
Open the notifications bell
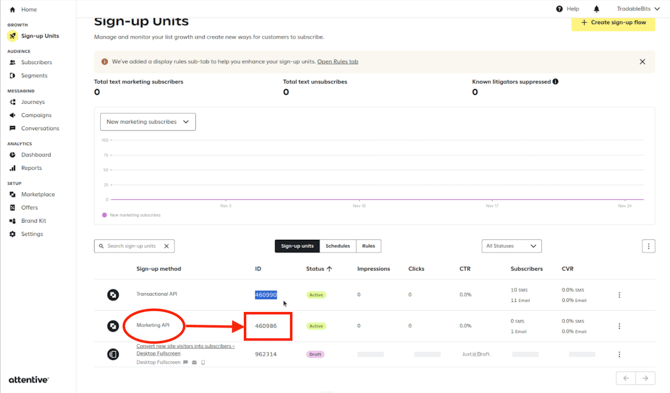pyautogui.click(x=597, y=9)
